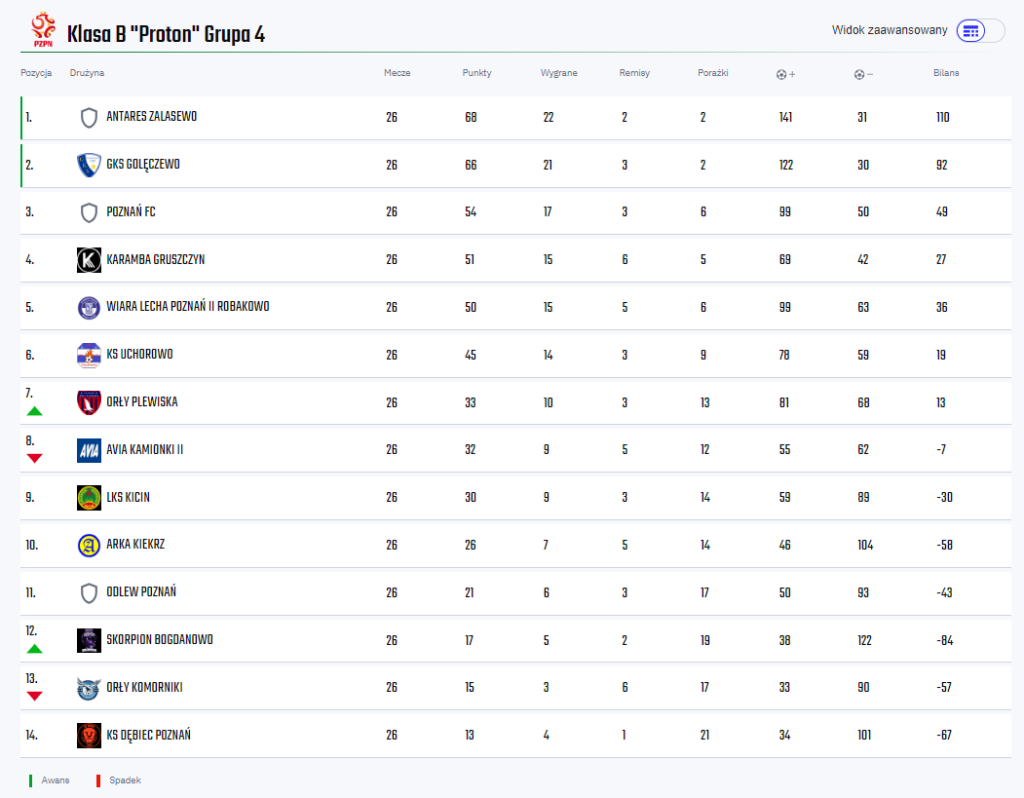Click LKS Kicin green crest
Screen dimensions: 1024x798
(x=89, y=498)
